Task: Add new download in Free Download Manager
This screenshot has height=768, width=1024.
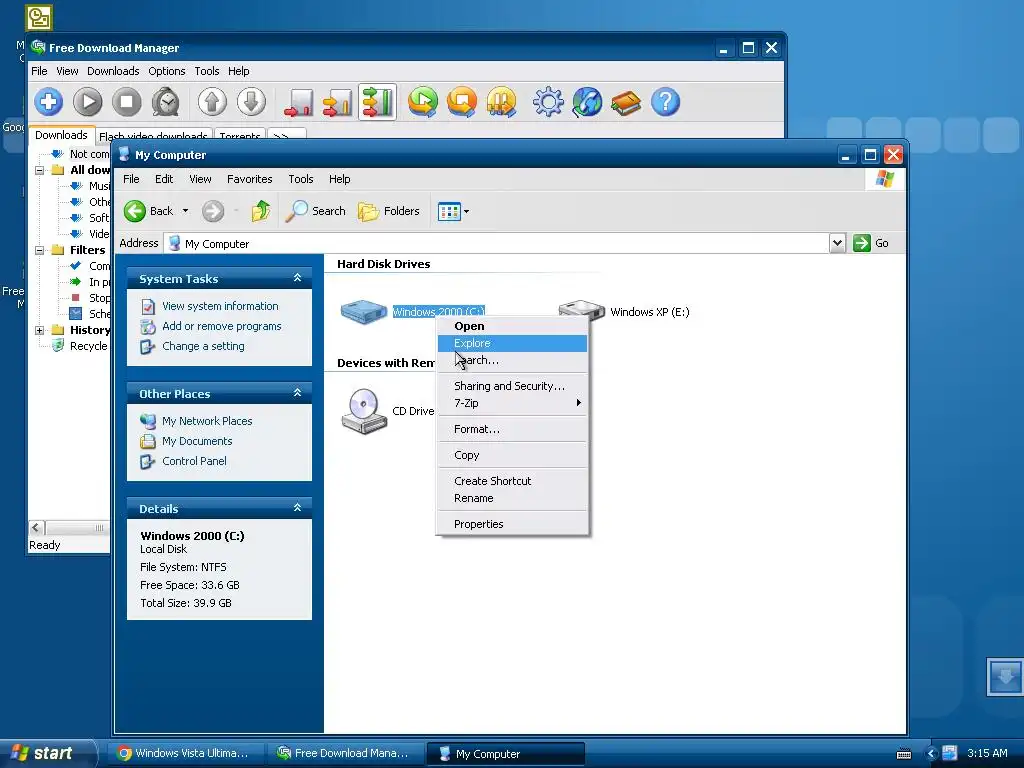Action: tap(48, 102)
